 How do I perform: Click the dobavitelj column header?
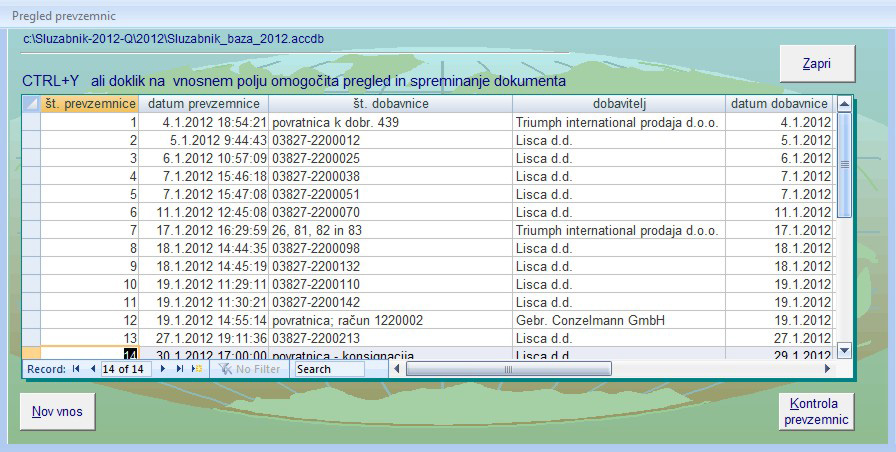click(x=618, y=104)
